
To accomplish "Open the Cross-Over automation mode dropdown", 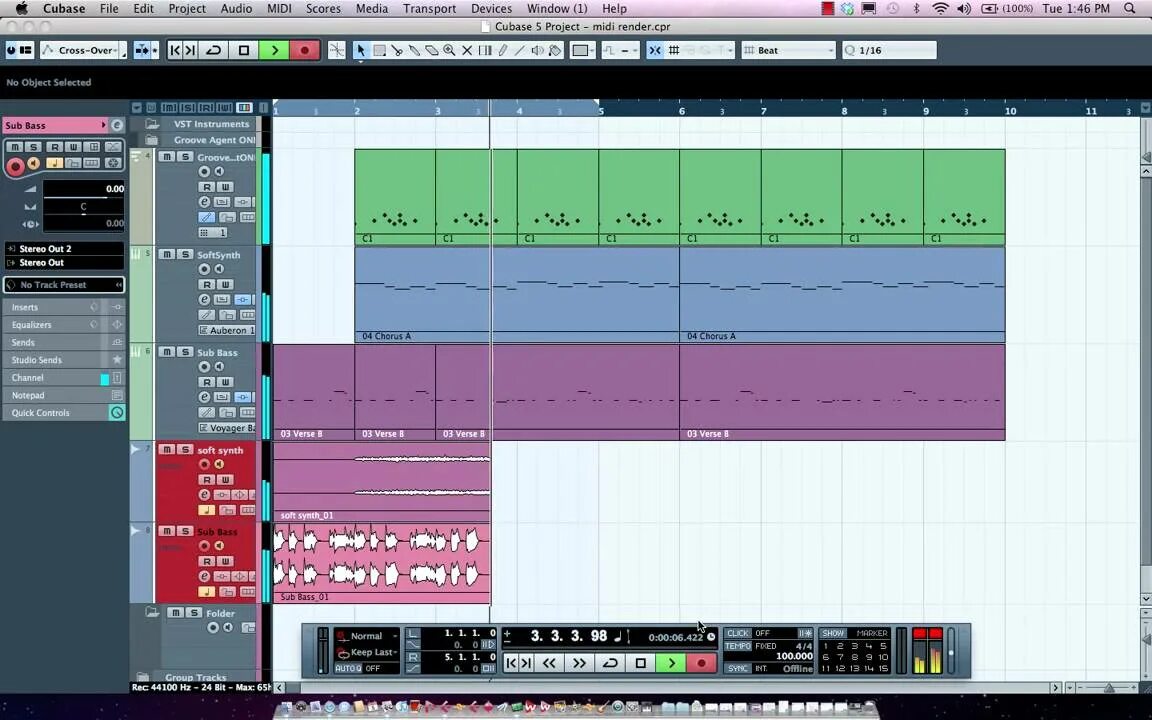I will point(84,50).
